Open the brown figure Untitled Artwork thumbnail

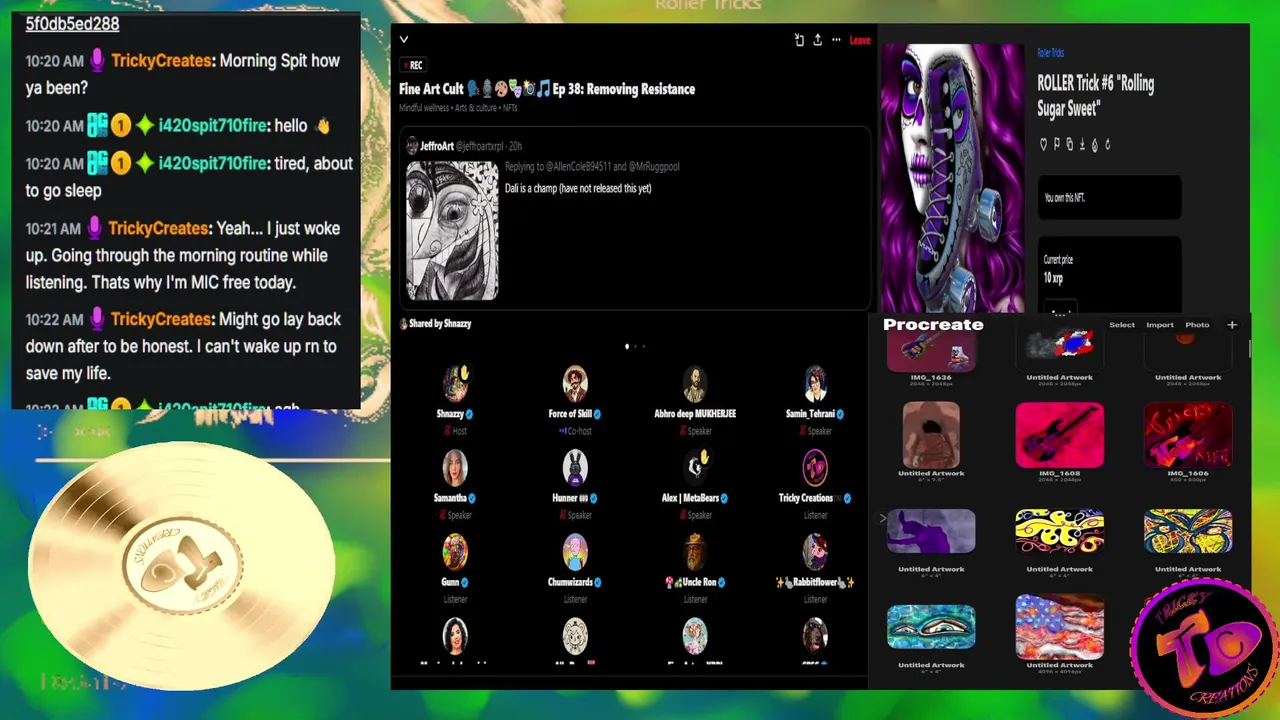coord(931,435)
